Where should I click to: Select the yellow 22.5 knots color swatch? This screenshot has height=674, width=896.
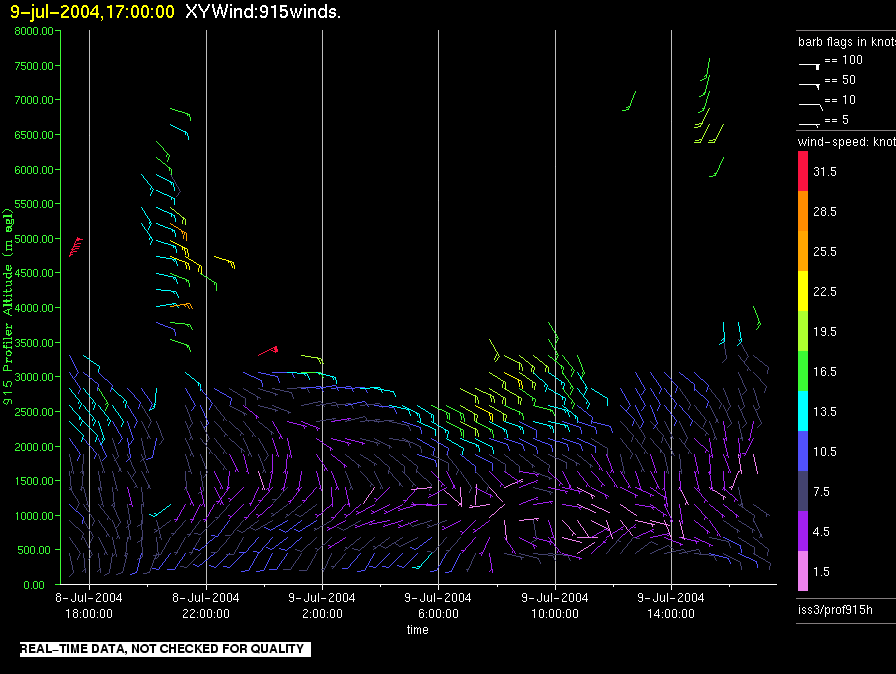point(803,291)
